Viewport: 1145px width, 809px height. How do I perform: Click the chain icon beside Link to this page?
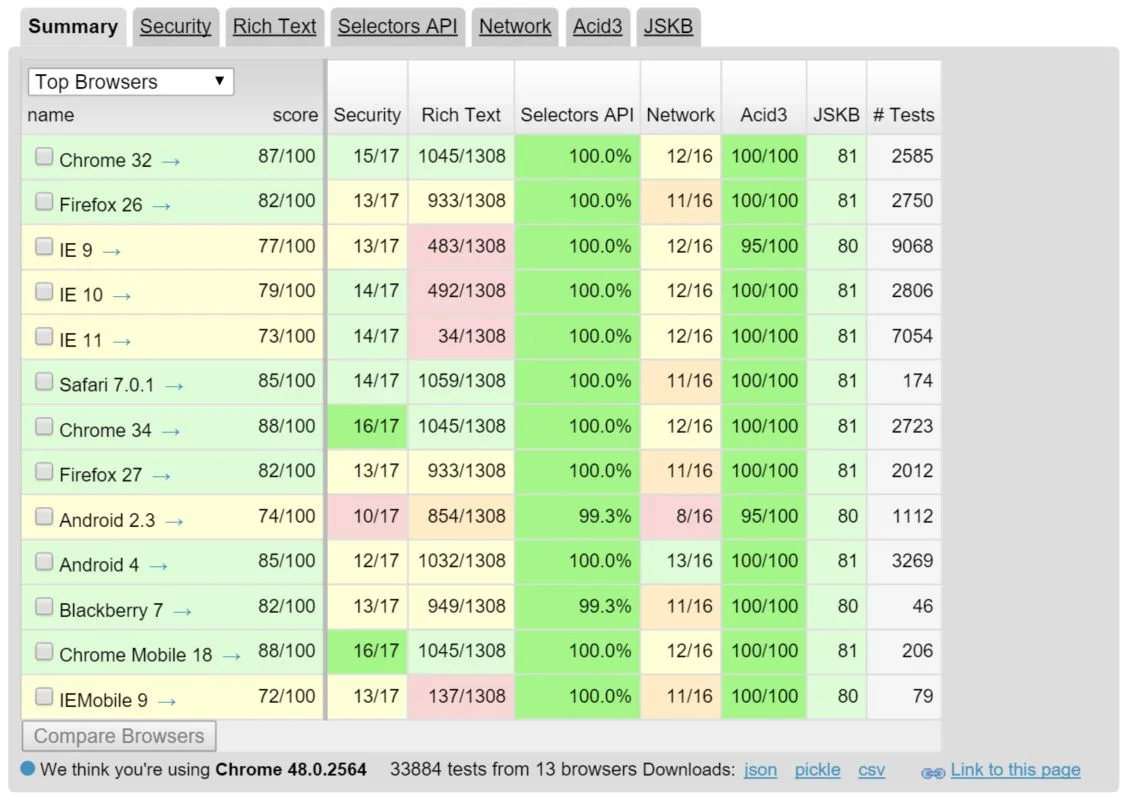[933, 772]
